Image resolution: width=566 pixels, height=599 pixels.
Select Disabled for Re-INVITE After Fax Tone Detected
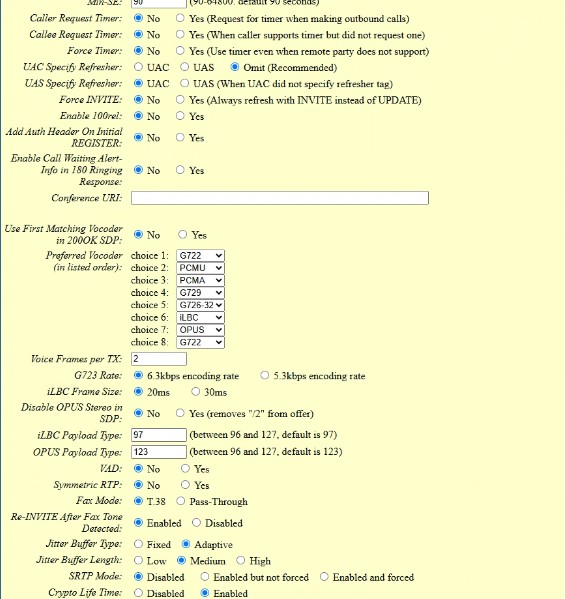(x=196, y=522)
